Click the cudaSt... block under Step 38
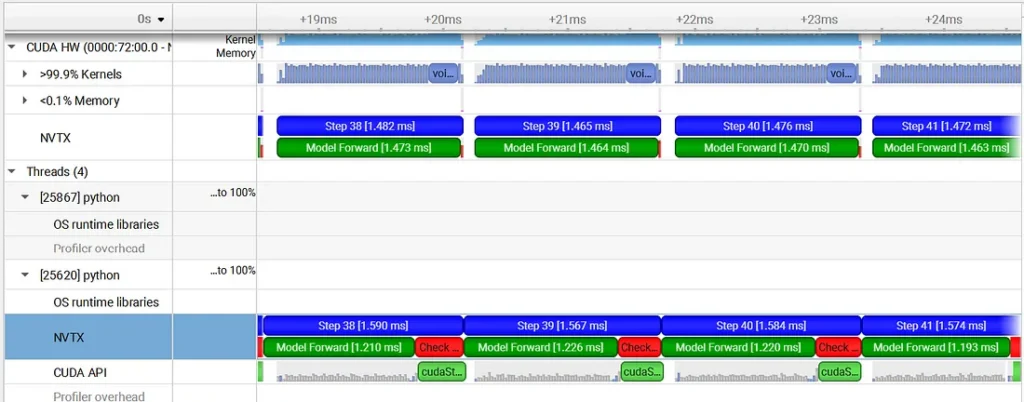Viewport: 1024px width, 402px height. coord(440,372)
